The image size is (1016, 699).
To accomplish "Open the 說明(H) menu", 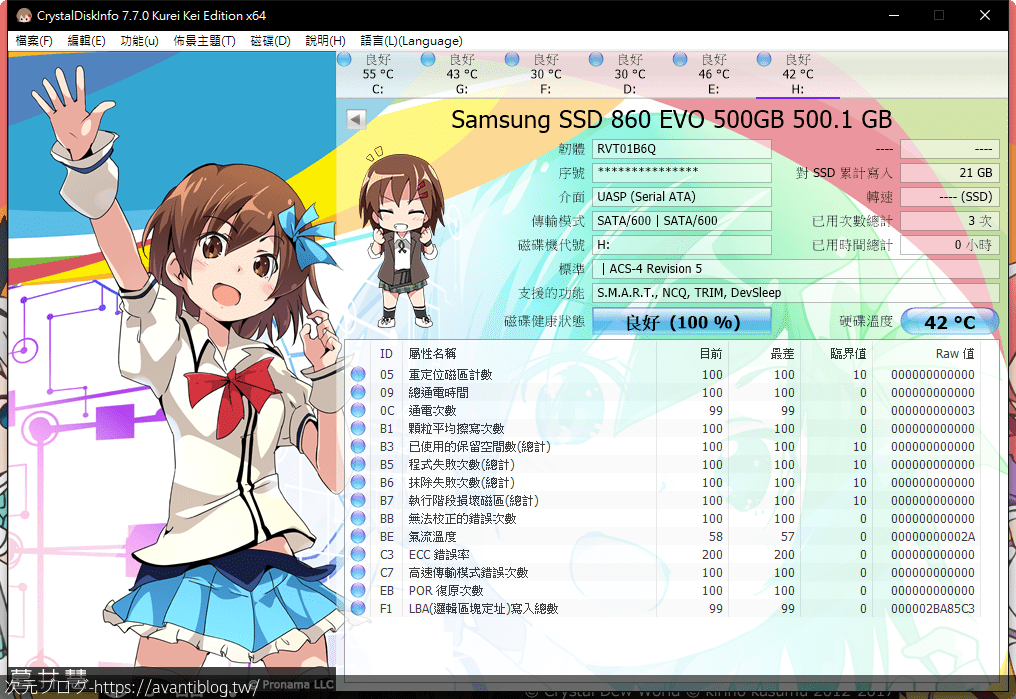I will (325, 41).
